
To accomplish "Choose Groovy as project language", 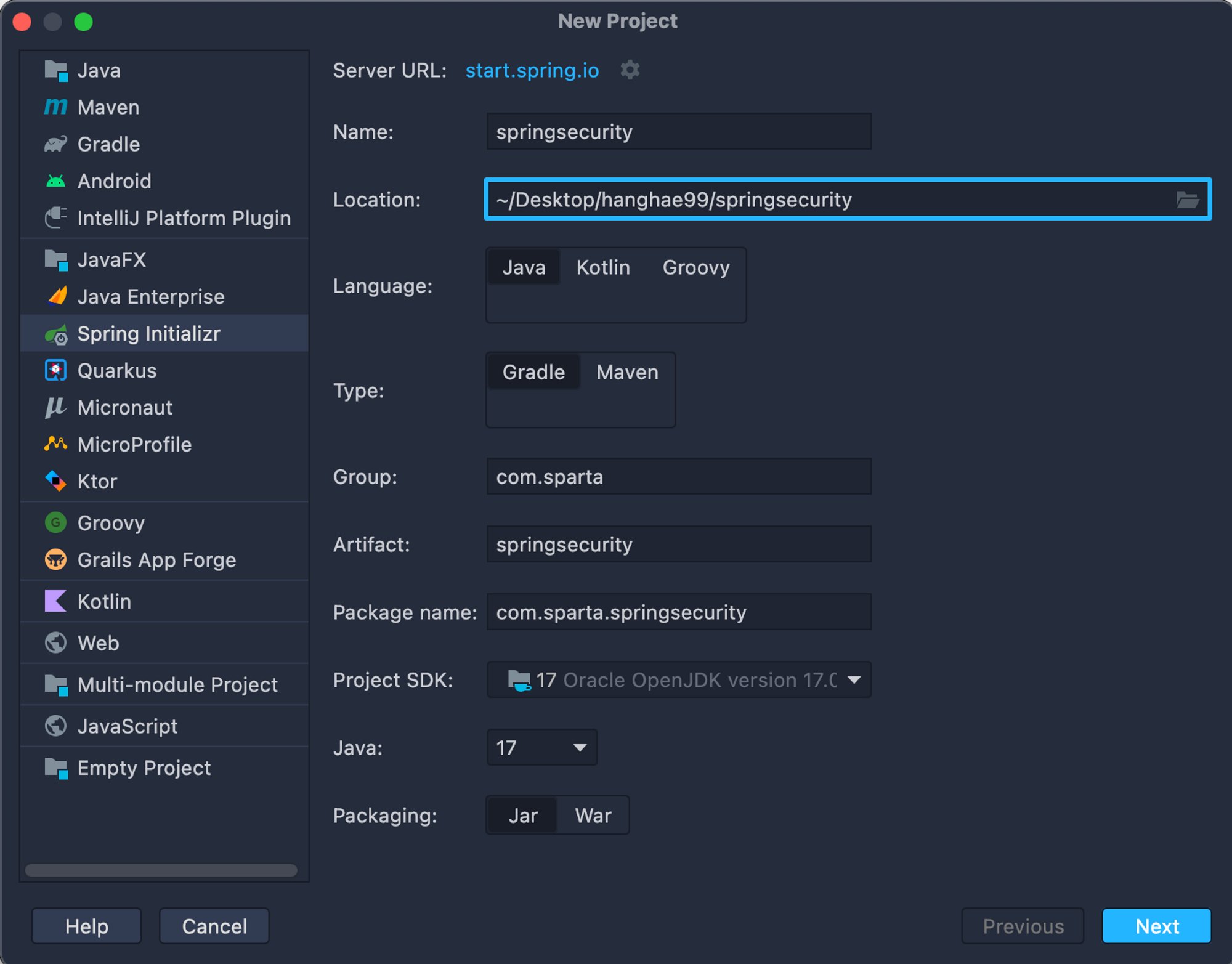I will click(x=695, y=267).
